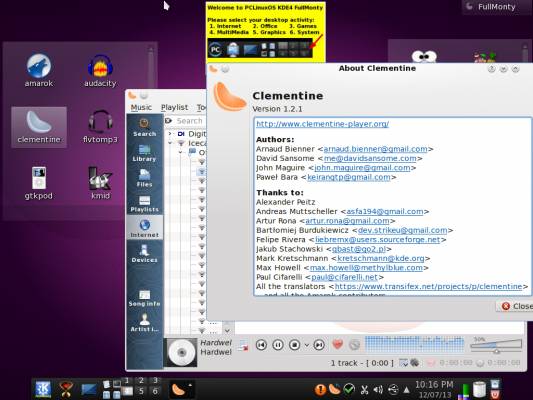Open Files view in Clementine sidebar
The height and width of the screenshot is (400, 533).
point(144,178)
